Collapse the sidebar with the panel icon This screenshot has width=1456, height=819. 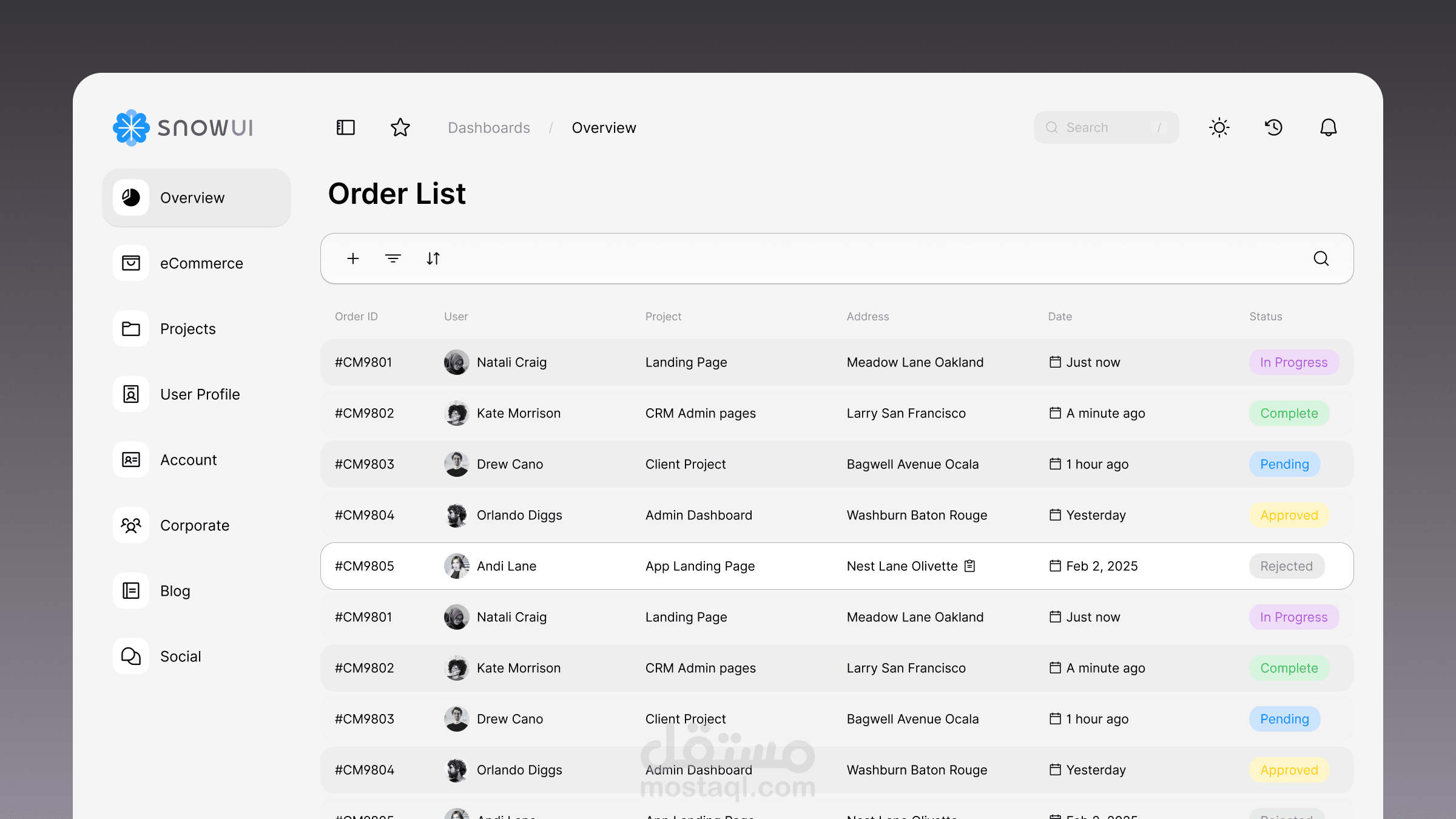(346, 127)
